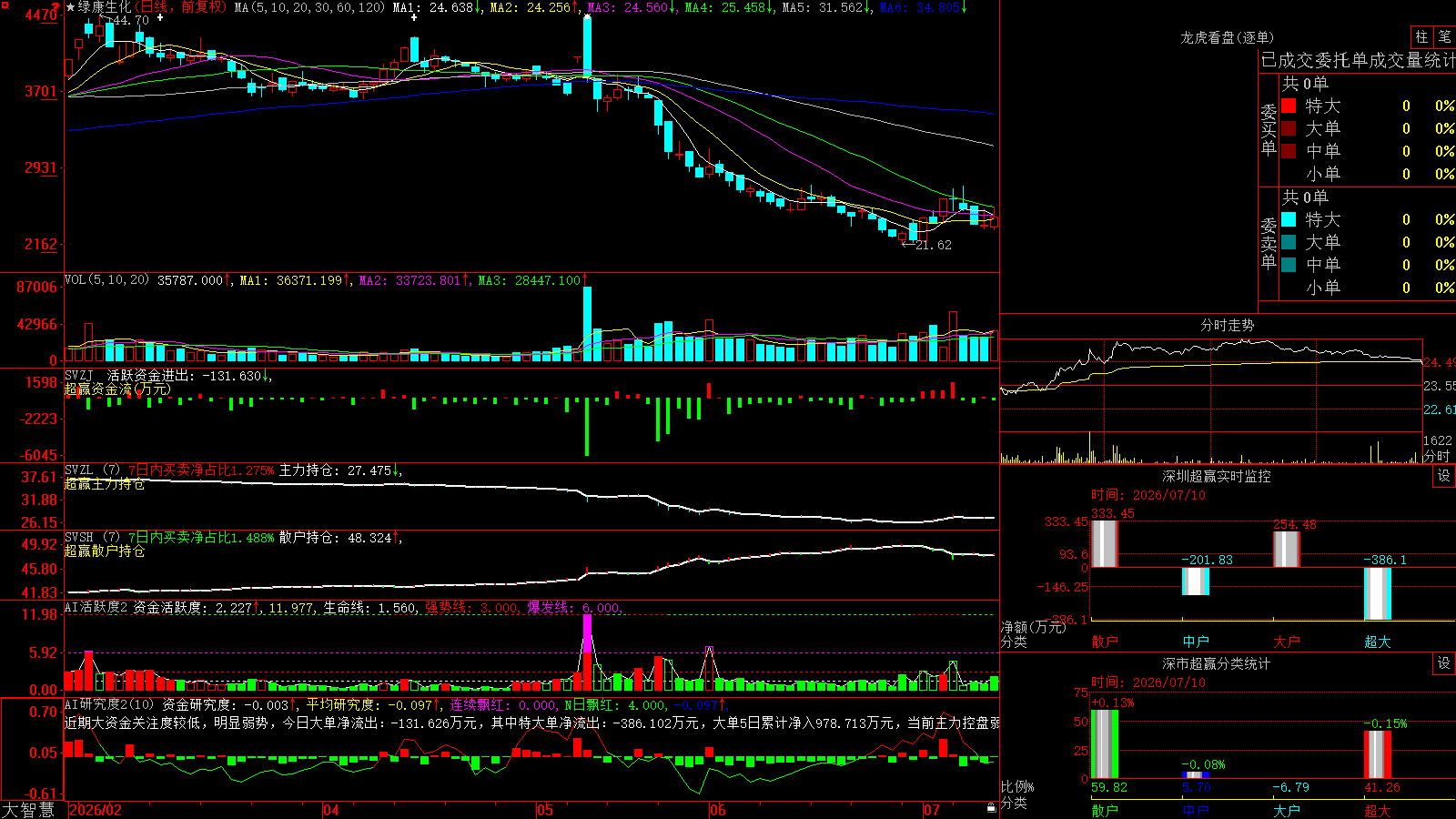
Task: Switch the 龙虎看盘 panel to 笔 view
Action: pyautogui.click(x=1444, y=37)
